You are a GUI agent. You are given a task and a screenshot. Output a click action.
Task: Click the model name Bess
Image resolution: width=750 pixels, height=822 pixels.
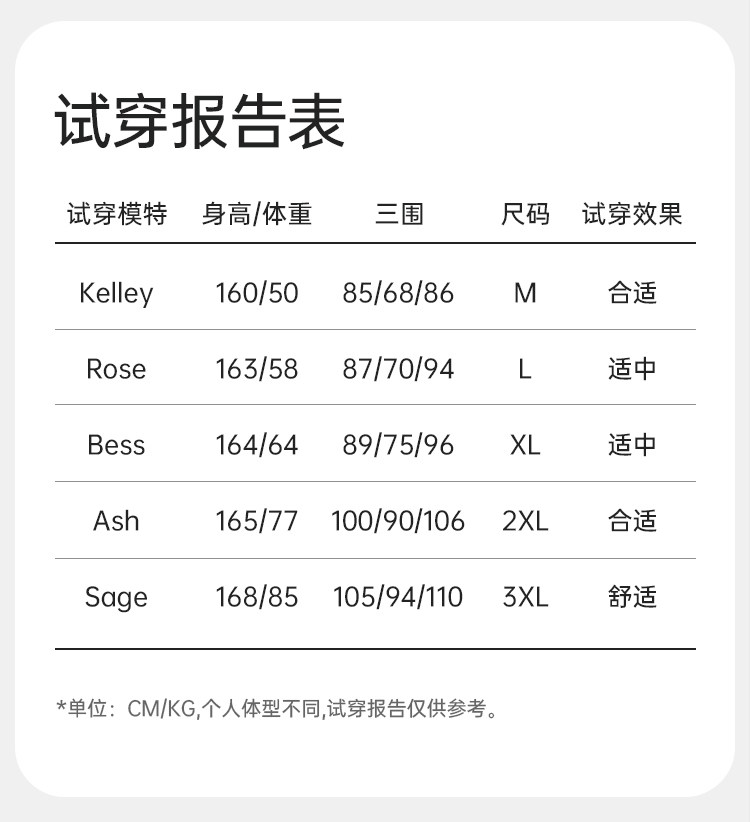pyautogui.click(x=116, y=445)
